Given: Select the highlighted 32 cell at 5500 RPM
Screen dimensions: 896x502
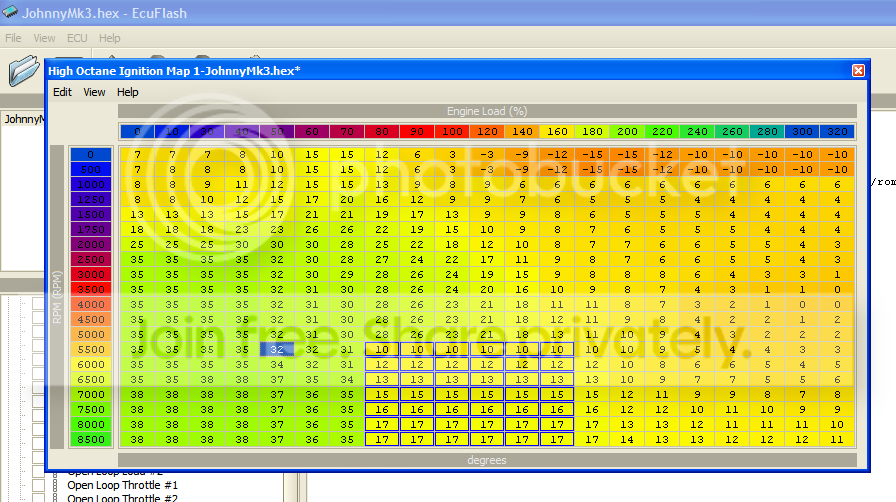Looking at the screenshot, I should point(277,349).
